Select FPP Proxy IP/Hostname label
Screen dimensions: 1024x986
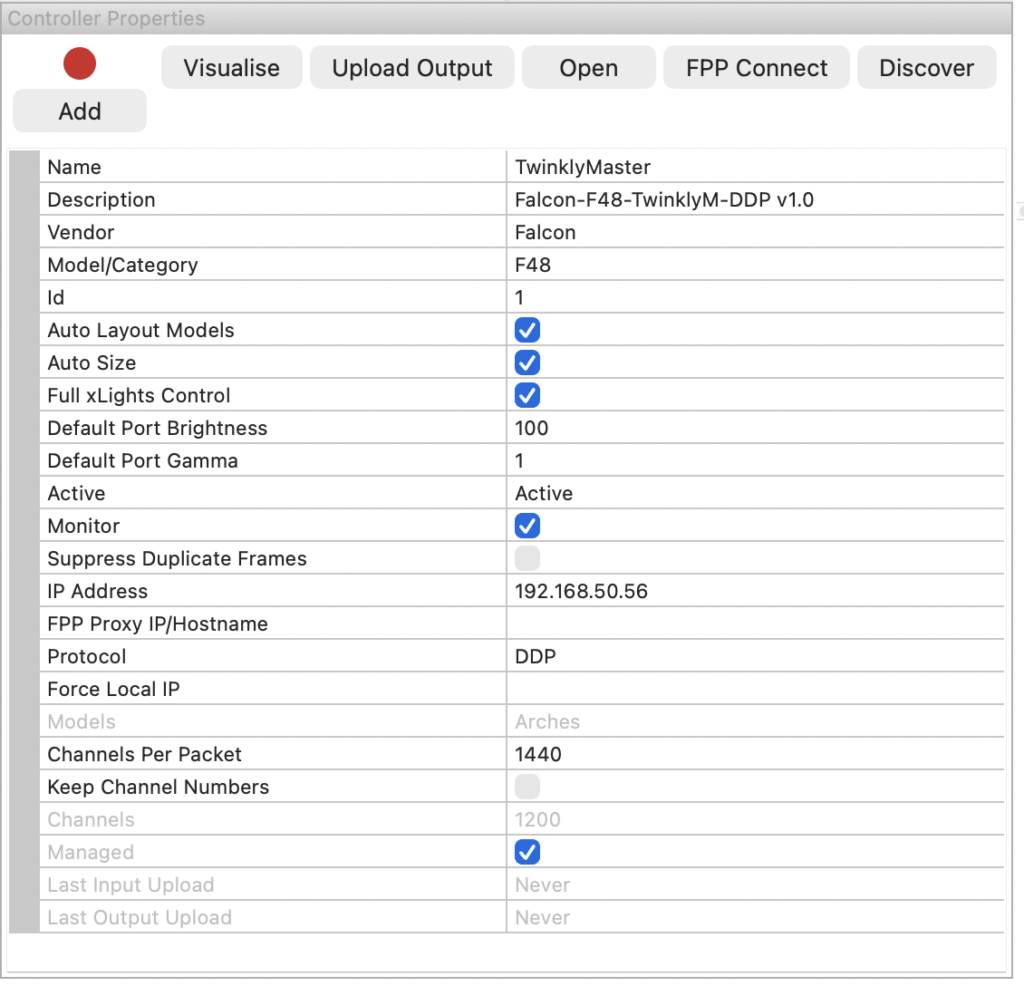pos(157,624)
